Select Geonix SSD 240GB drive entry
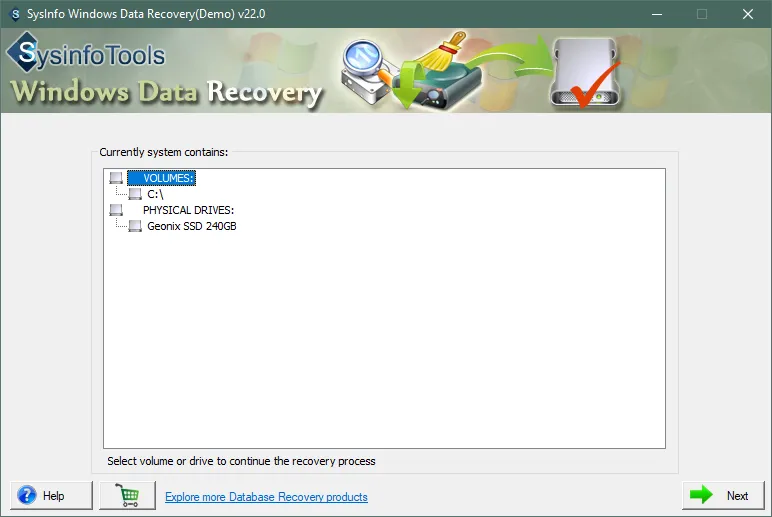772x517 pixels. [x=192, y=226]
